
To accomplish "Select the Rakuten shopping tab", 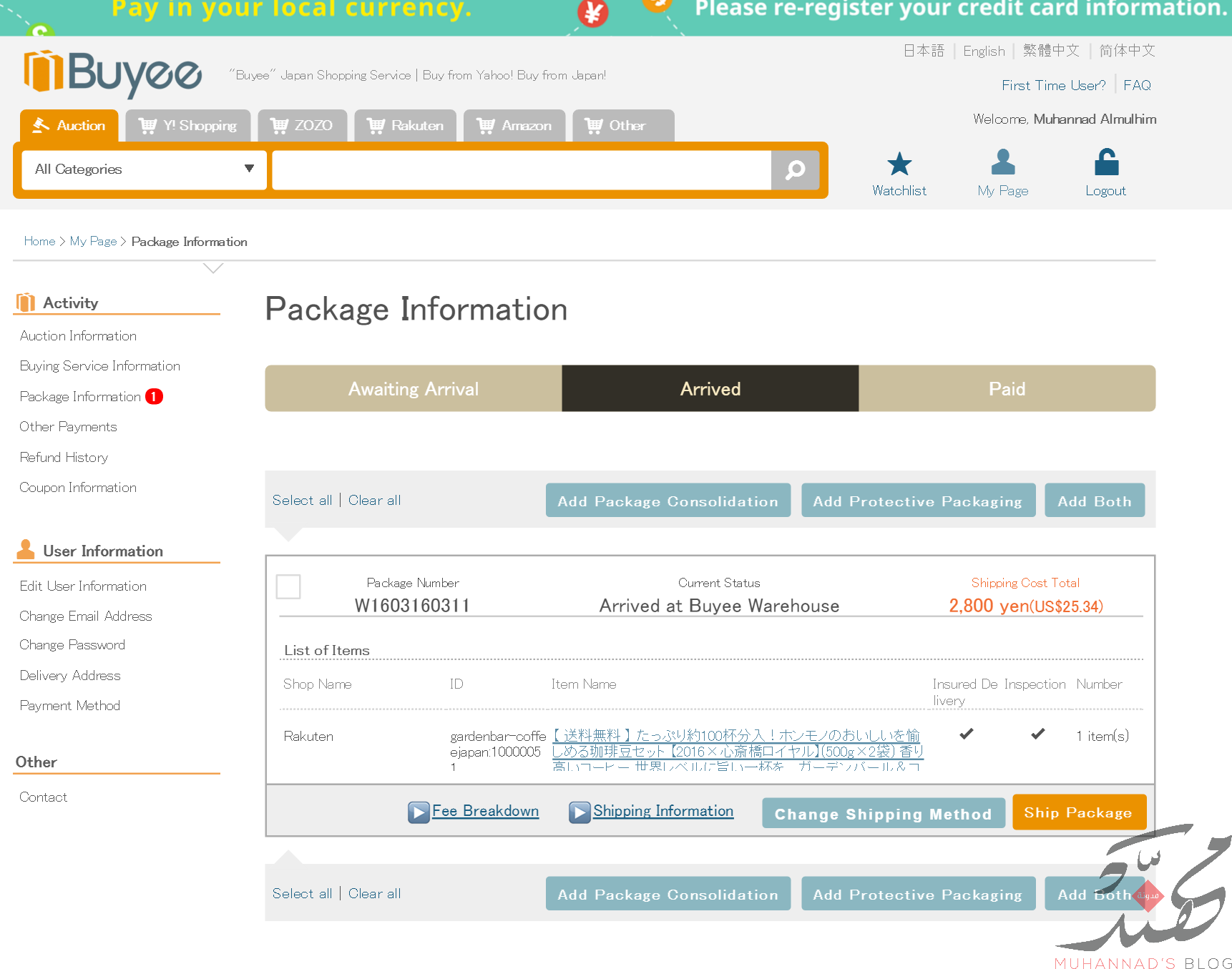I will click(x=406, y=126).
